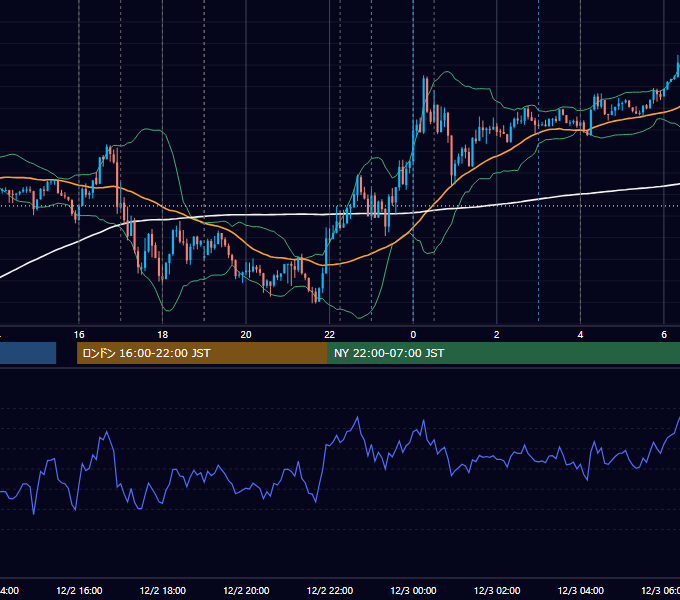Screen dimensions: 680x600
Task: Click the 16 hour label on the time axis
Action: [x=79, y=335]
